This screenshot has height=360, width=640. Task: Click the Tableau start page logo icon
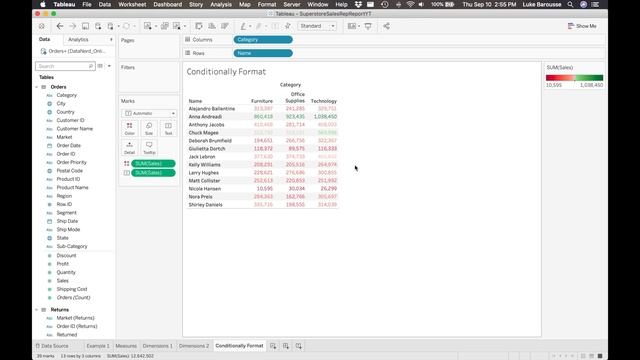(x=42, y=26)
